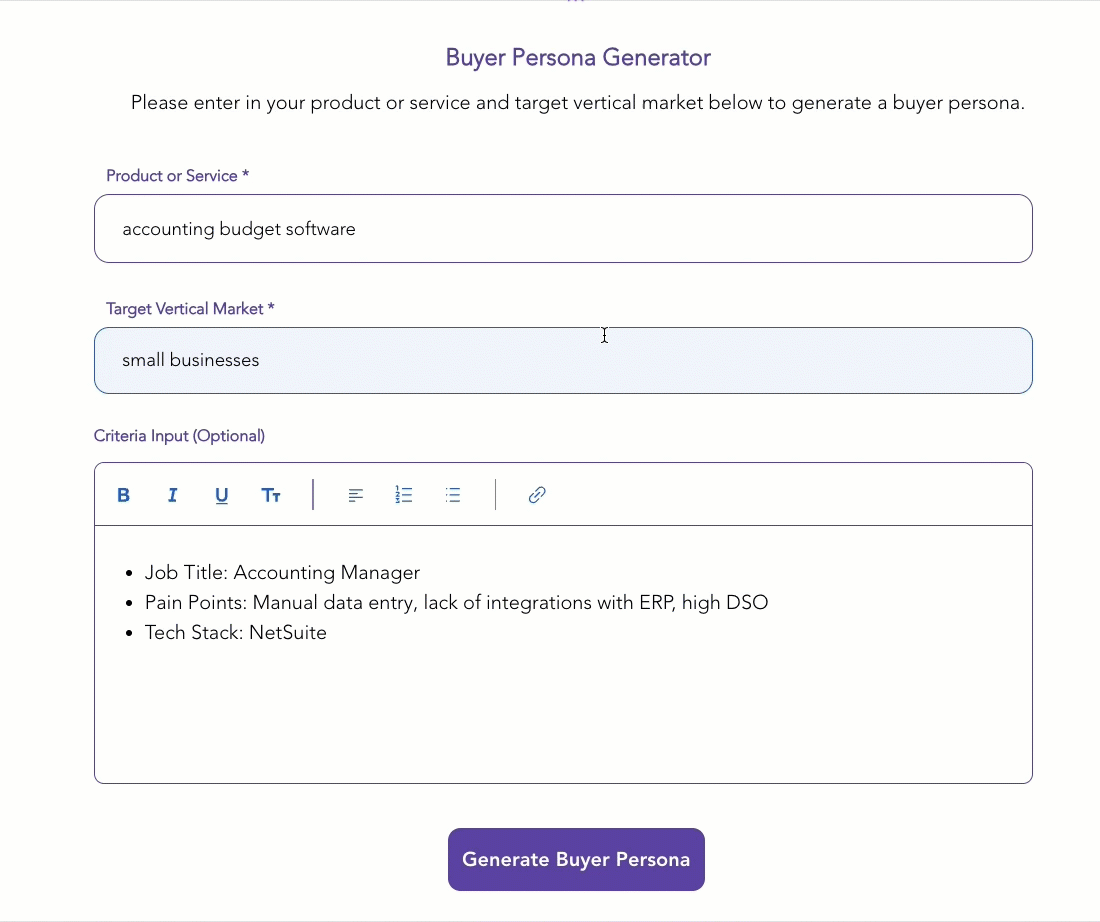This screenshot has height=922, width=1100.
Task: Apply italic formatting with the I icon
Action: pyautogui.click(x=173, y=495)
